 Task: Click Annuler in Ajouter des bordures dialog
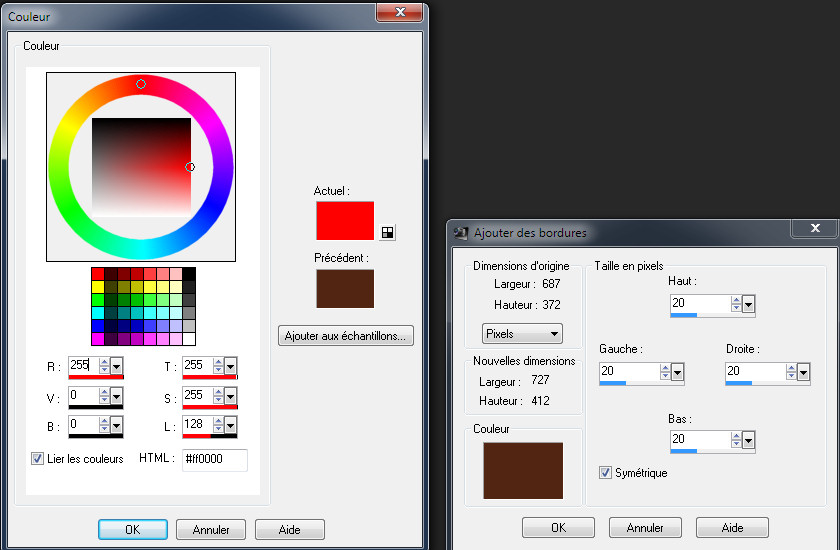644,527
